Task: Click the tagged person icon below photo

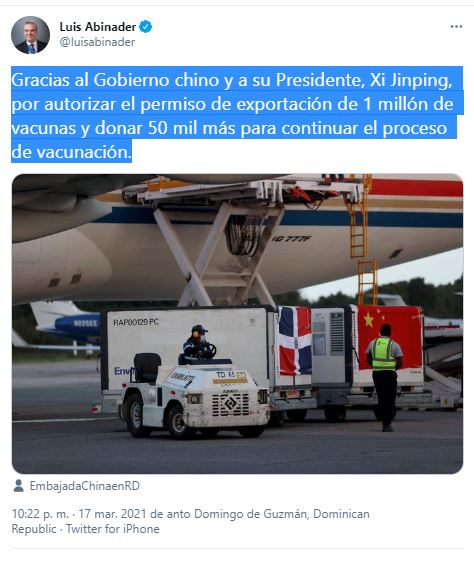Action: [x=18, y=486]
